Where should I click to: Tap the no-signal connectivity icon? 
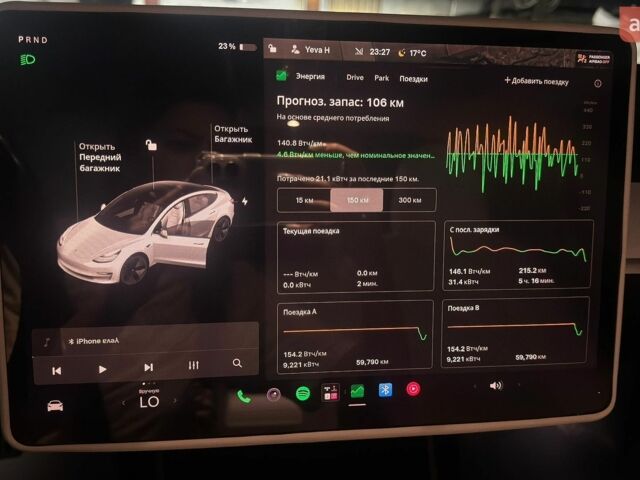point(359,51)
